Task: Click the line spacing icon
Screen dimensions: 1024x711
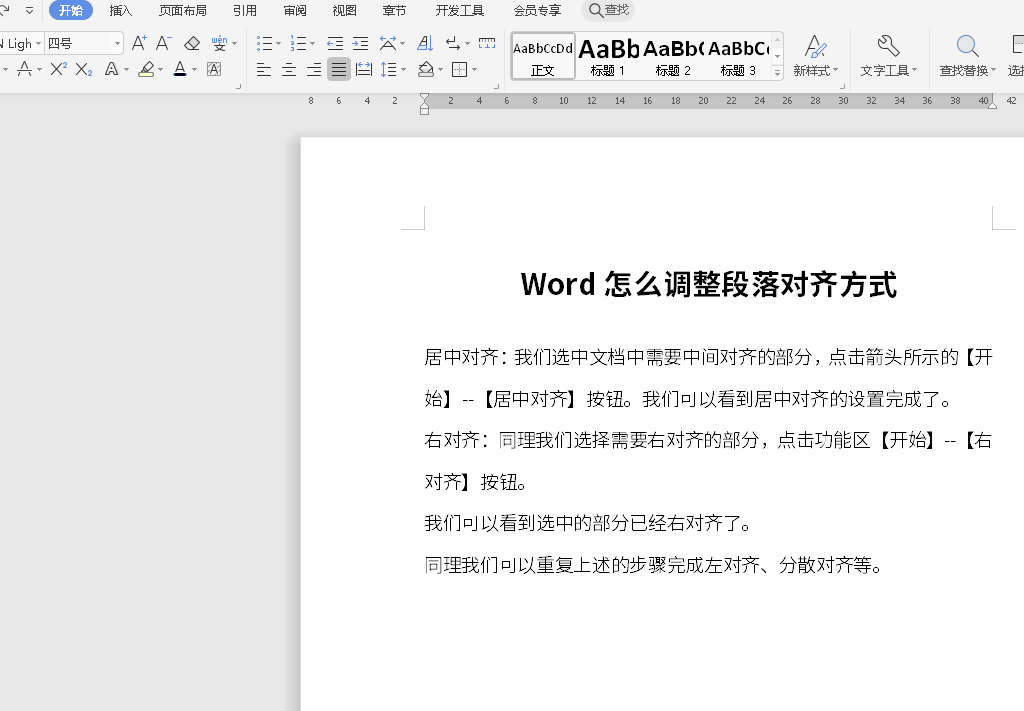Action: 389,69
